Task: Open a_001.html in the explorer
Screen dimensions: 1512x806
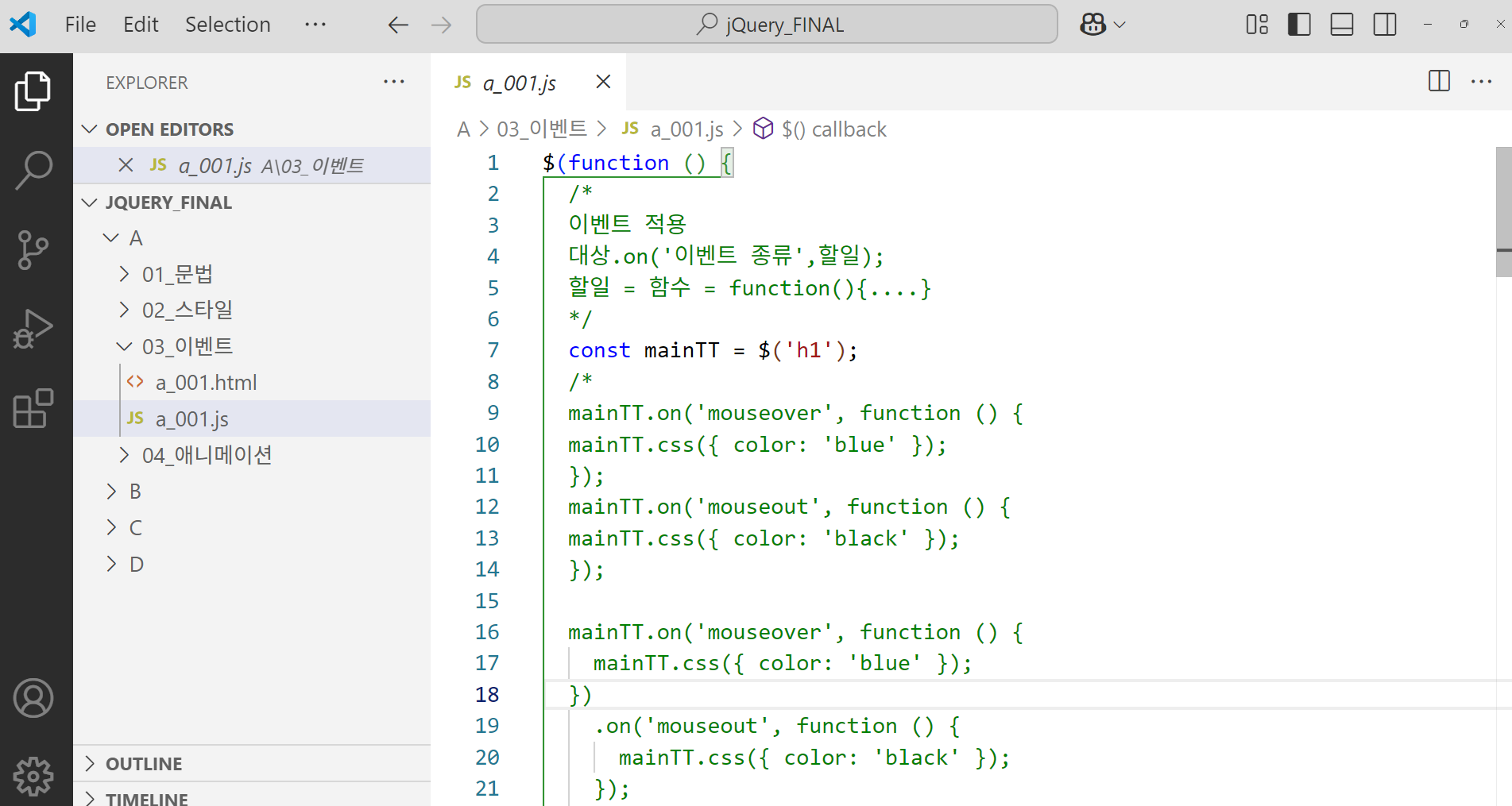Action: [x=206, y=383]
